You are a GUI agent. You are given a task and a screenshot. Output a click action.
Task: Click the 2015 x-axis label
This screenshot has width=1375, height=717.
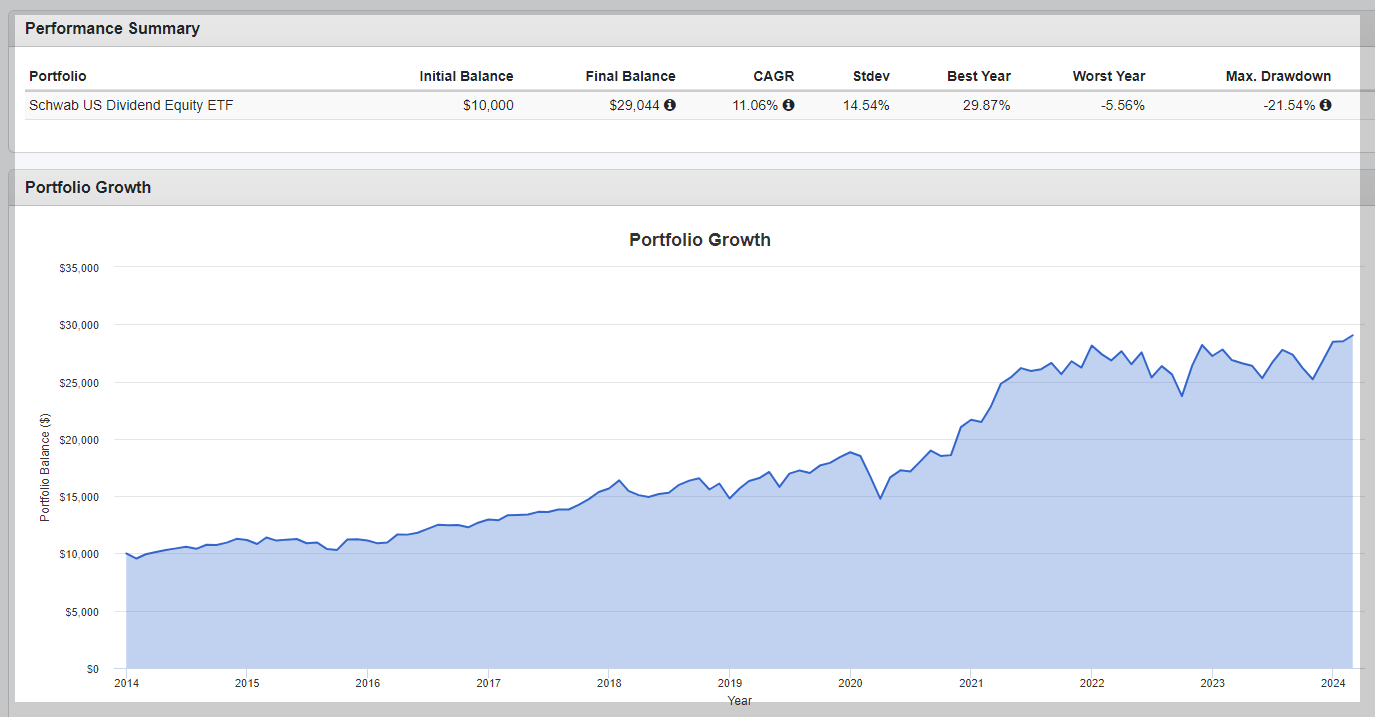[247, 684]
